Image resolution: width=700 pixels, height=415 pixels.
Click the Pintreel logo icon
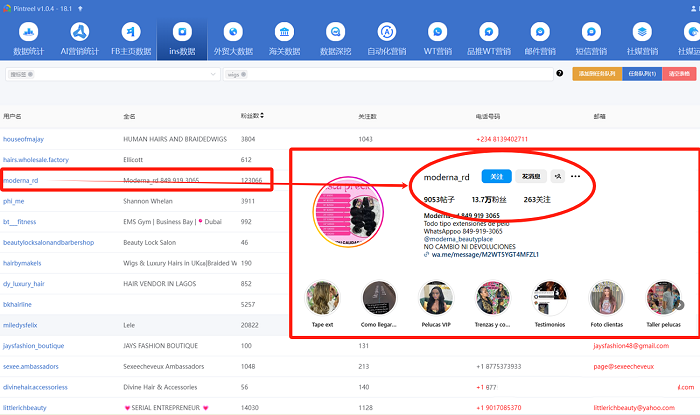tap(7, 8)
